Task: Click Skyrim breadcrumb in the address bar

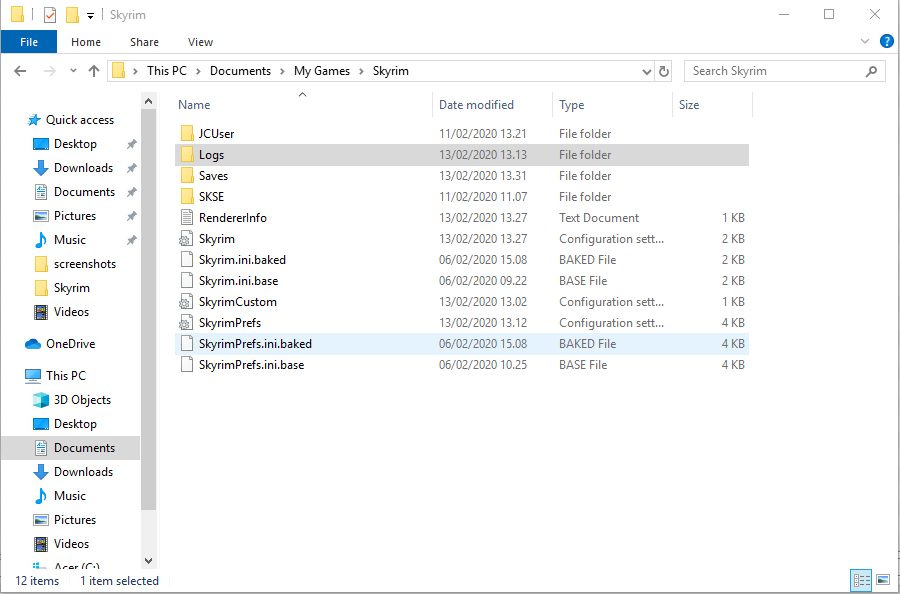Action: pyautogui.click(x=391, y=71)
